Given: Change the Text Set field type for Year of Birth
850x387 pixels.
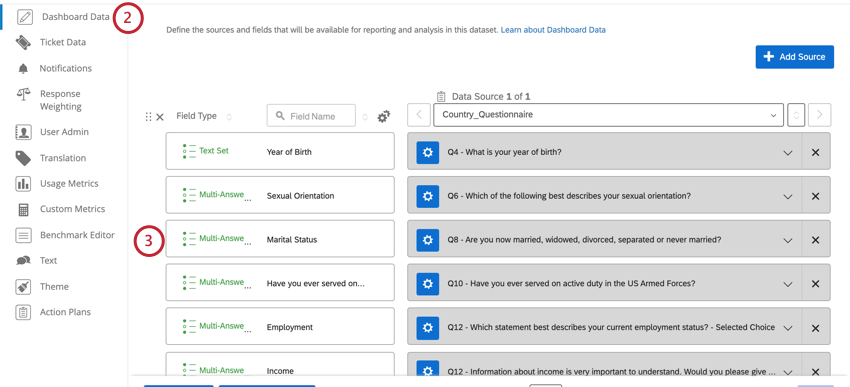Looking at the screenshot, I should click(x=206, y=151).
